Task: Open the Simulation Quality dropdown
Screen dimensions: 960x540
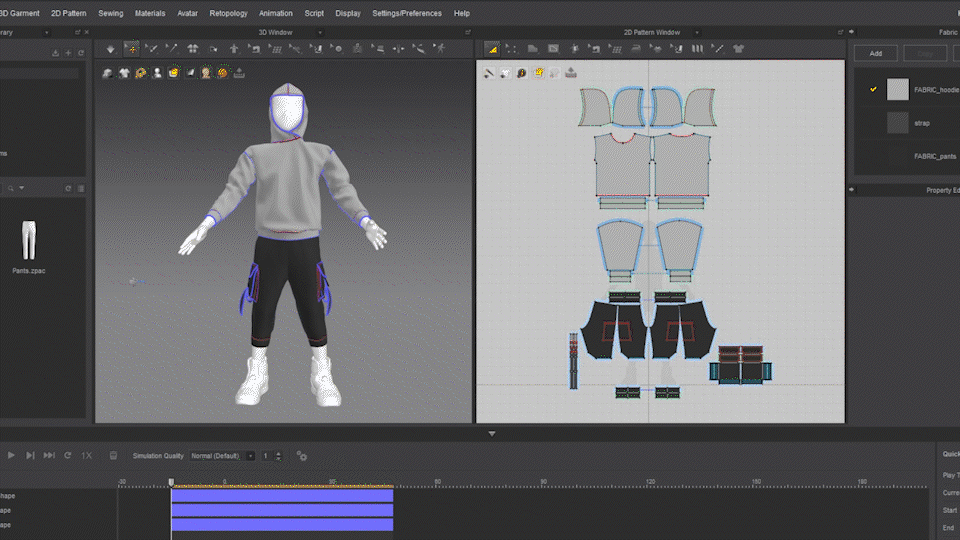Action: (x=222, y=456)
